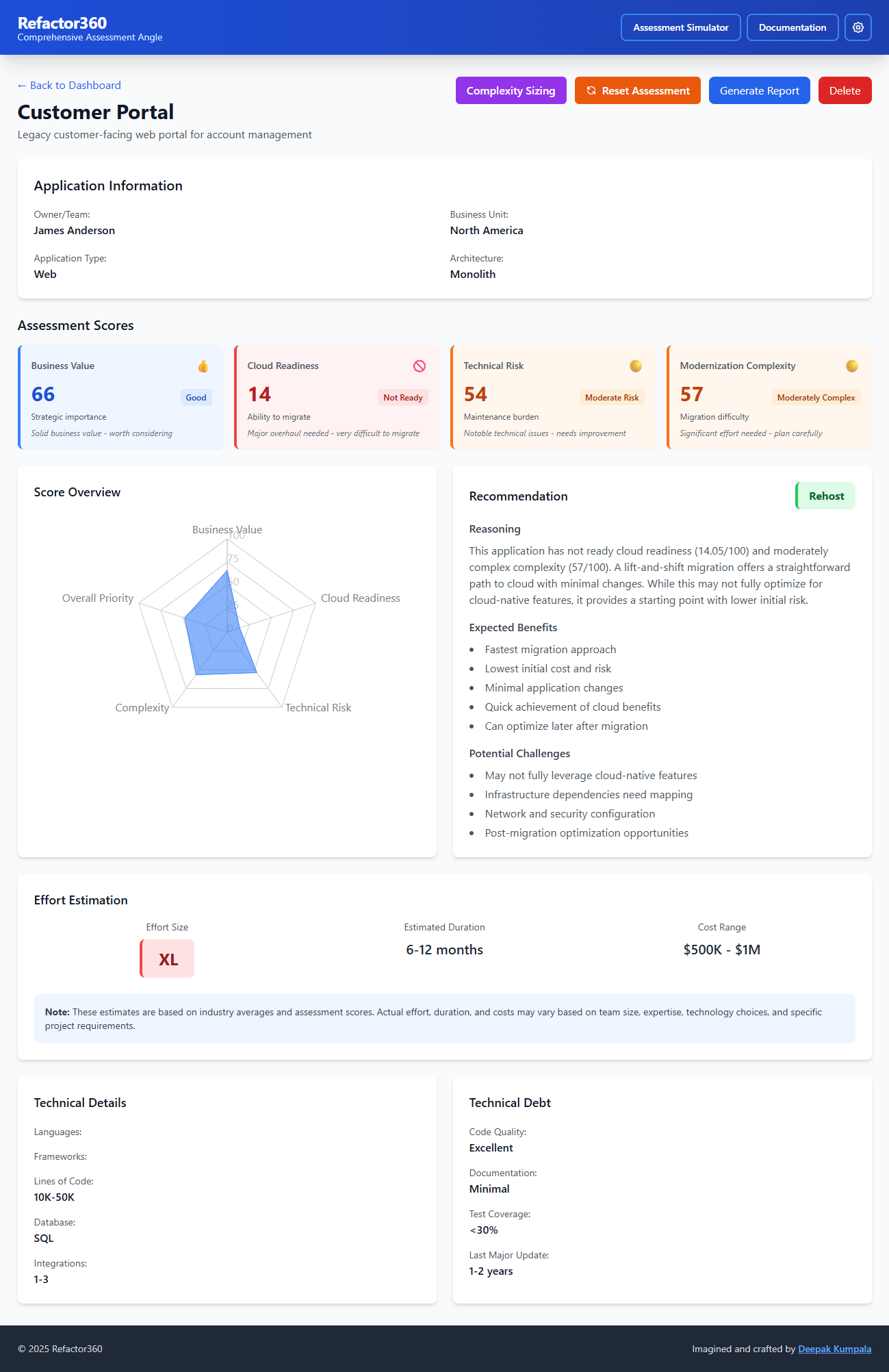The height and width of the screenshot is (1372, 889).
Task: Click the refresh icon in Reset Assessment
Action: pos(591,90)
